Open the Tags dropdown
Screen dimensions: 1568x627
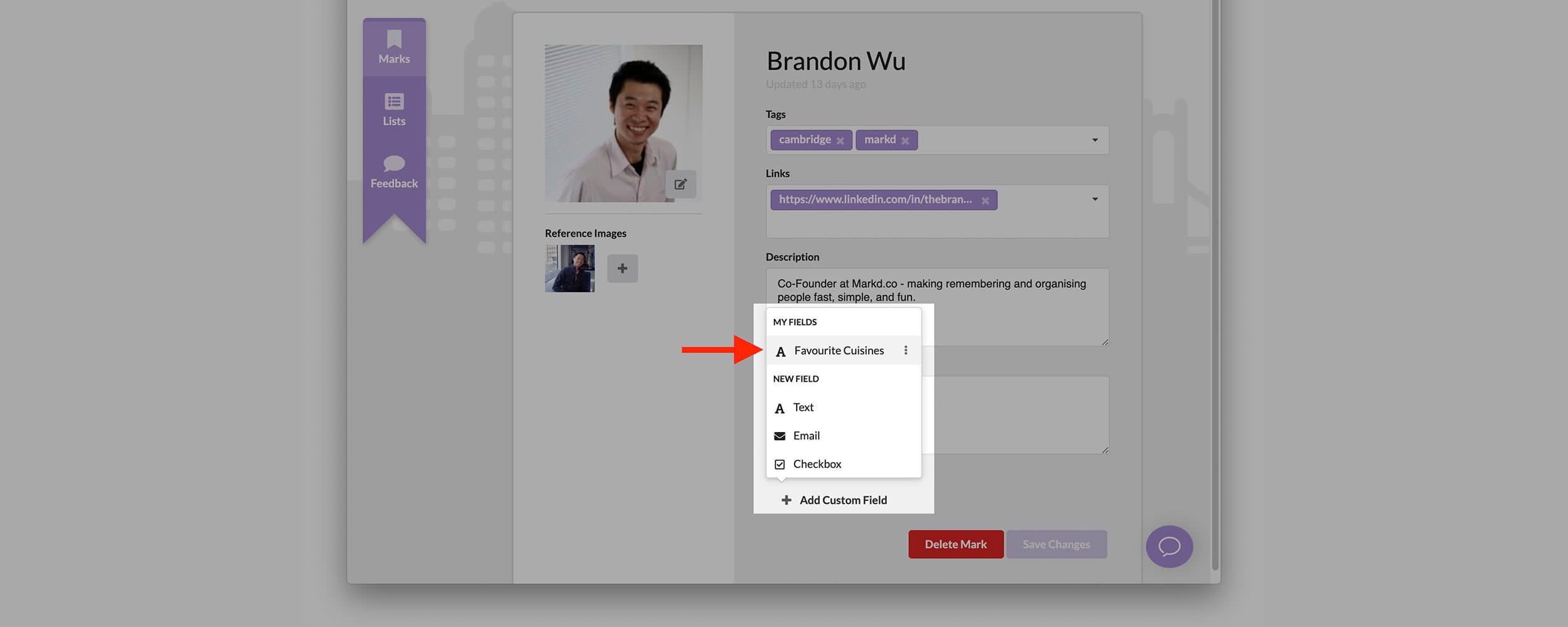click(1094, 139)
